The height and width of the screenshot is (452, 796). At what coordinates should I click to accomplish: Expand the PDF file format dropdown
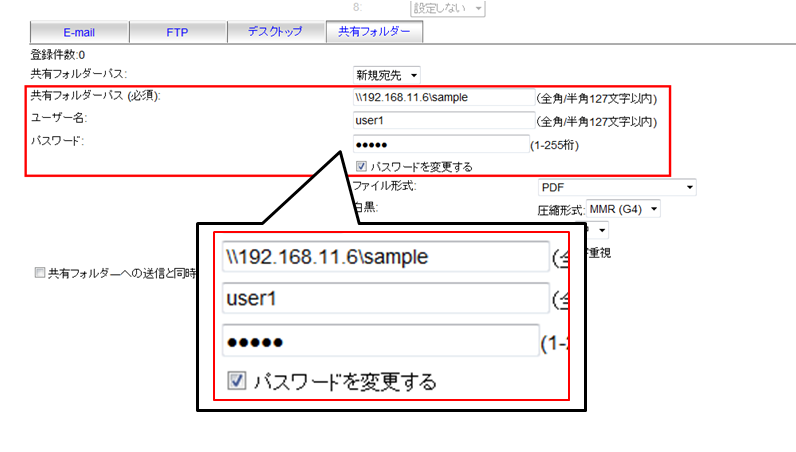[616, 187]
